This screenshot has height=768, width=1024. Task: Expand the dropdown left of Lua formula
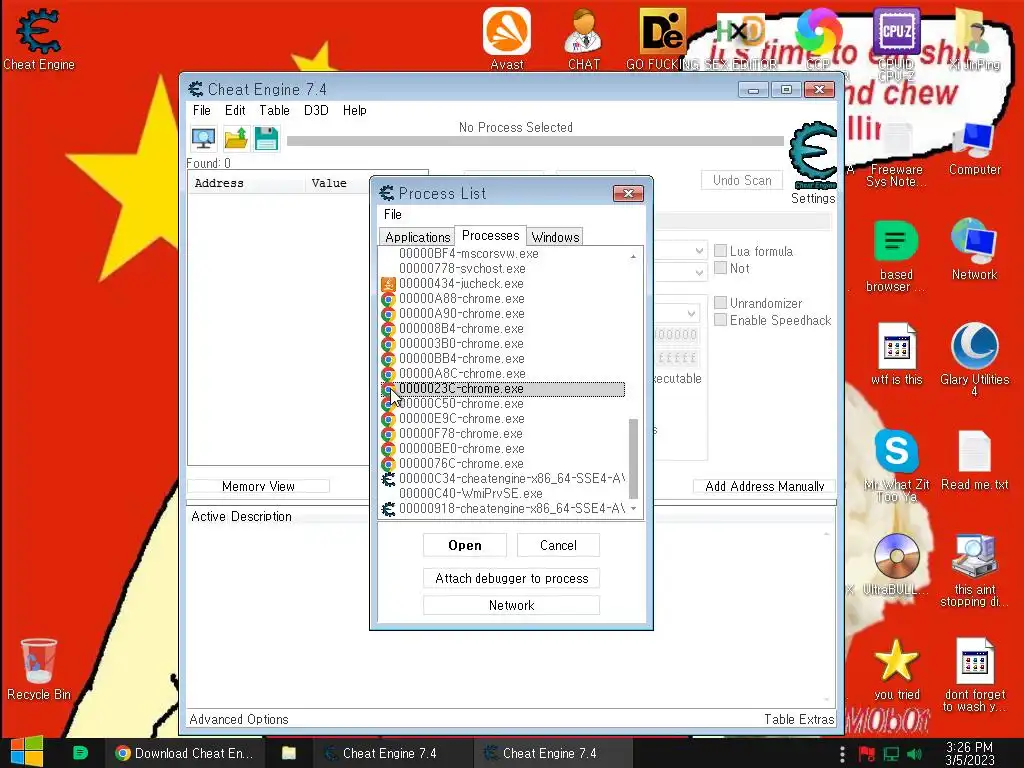click(x=699, y=251)
